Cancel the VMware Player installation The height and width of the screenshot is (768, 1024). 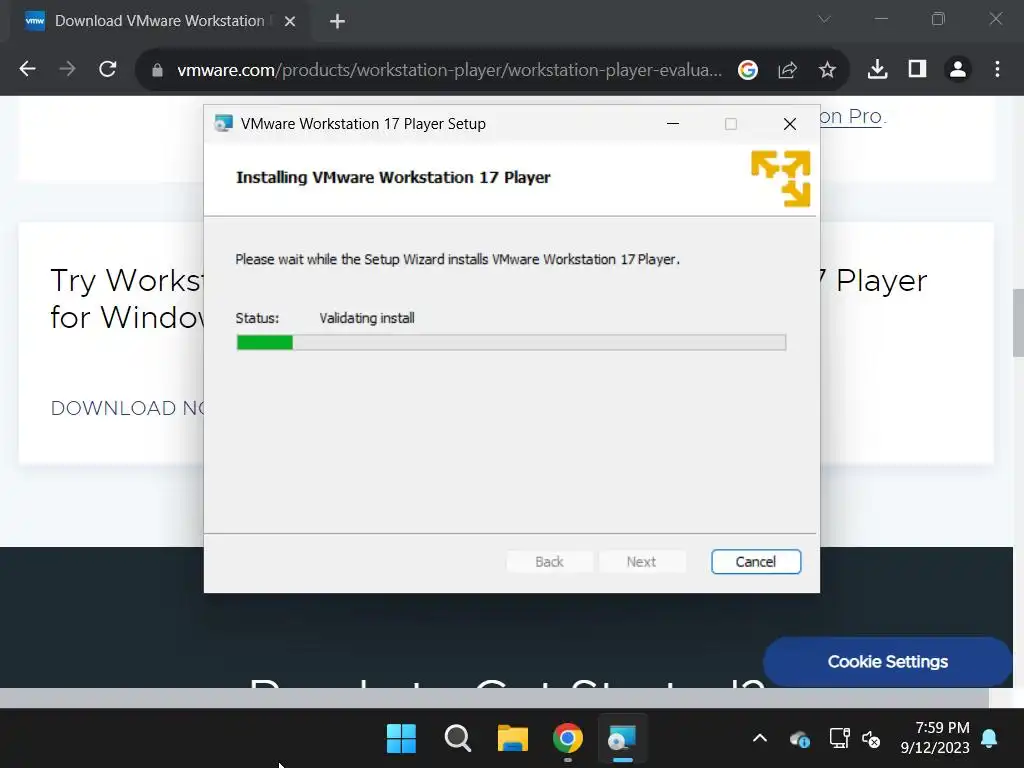point(756,562)
